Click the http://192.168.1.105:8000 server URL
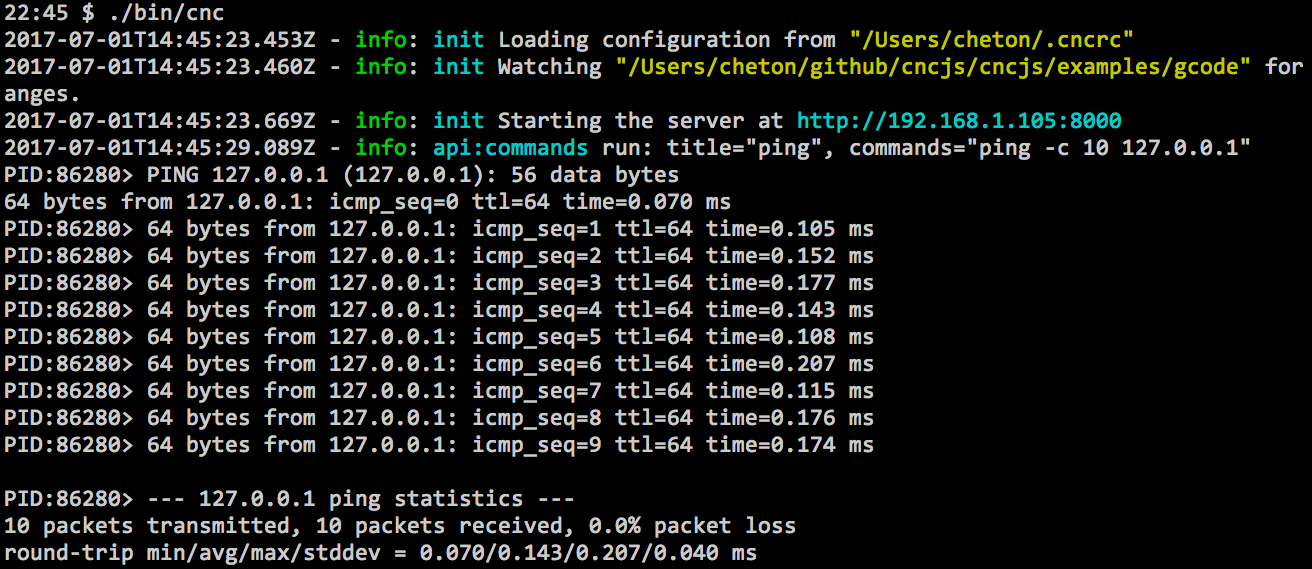The image size is (1312, 569). (959, 121)
